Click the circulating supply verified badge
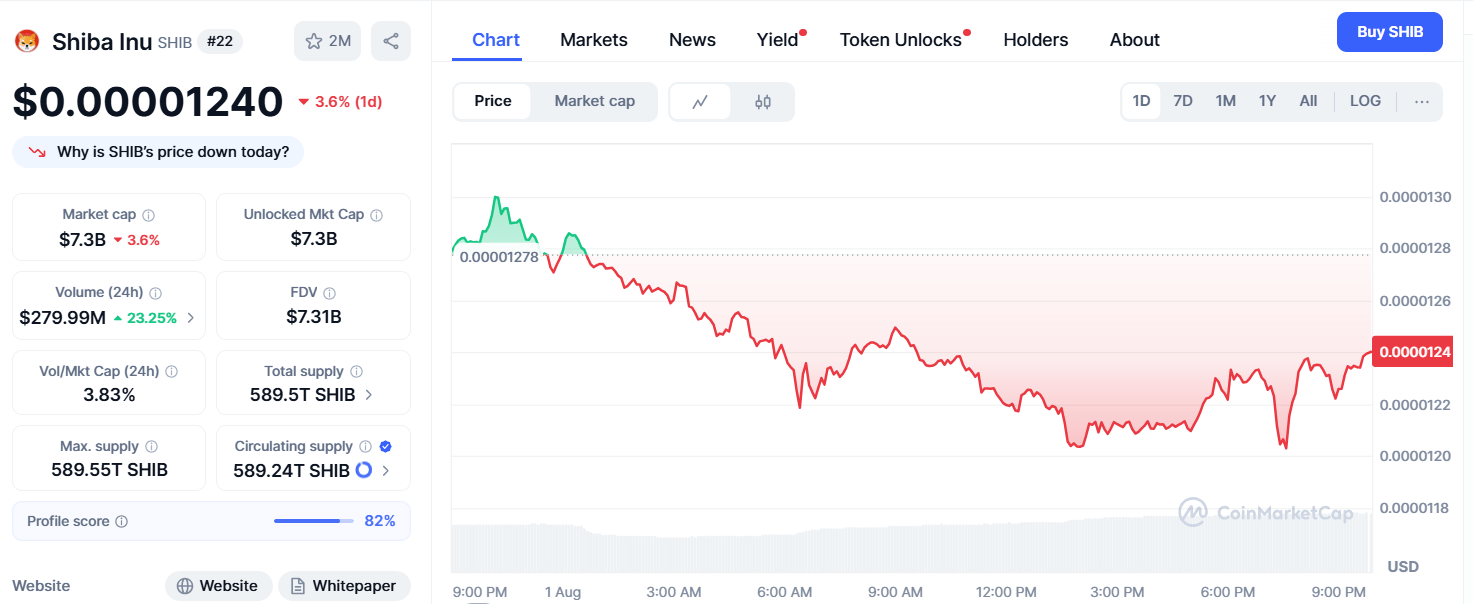1473x604 pixels. coord(386,446)
